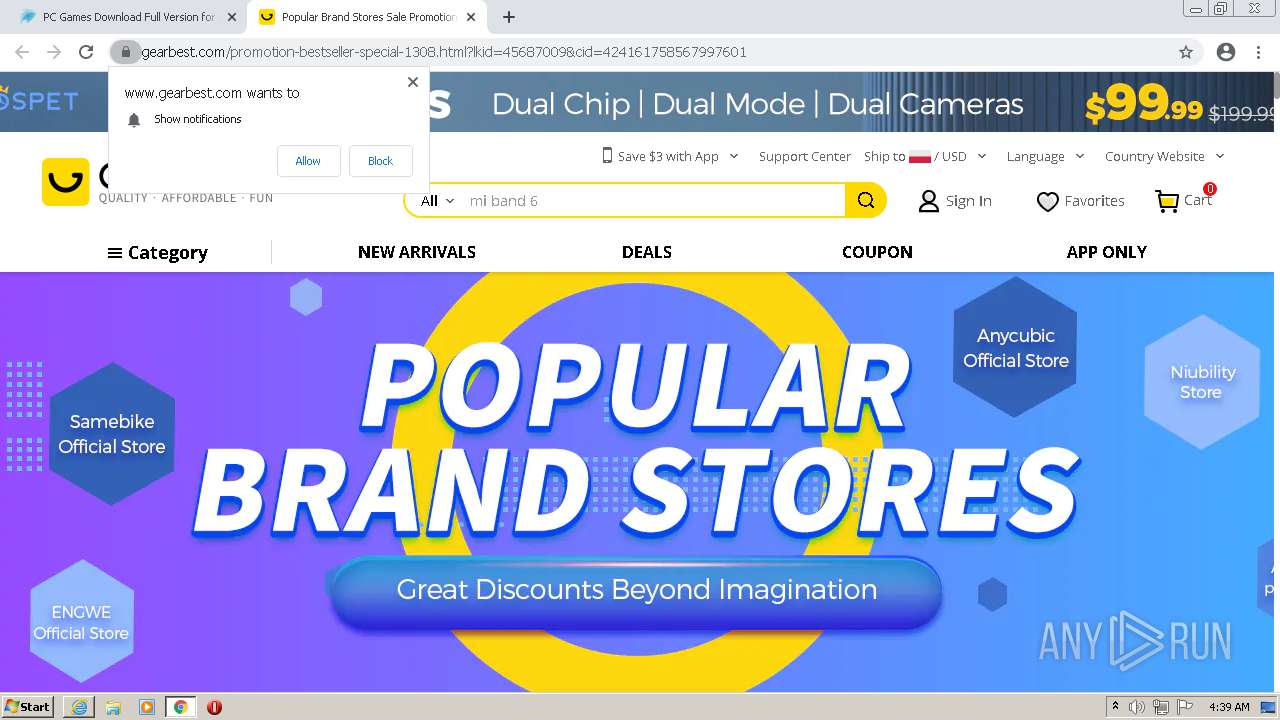Open Chrome three-dot menu
The height and width of the screenshot is (720, 1280).
pyautogui.click(x=1258, y=52)
